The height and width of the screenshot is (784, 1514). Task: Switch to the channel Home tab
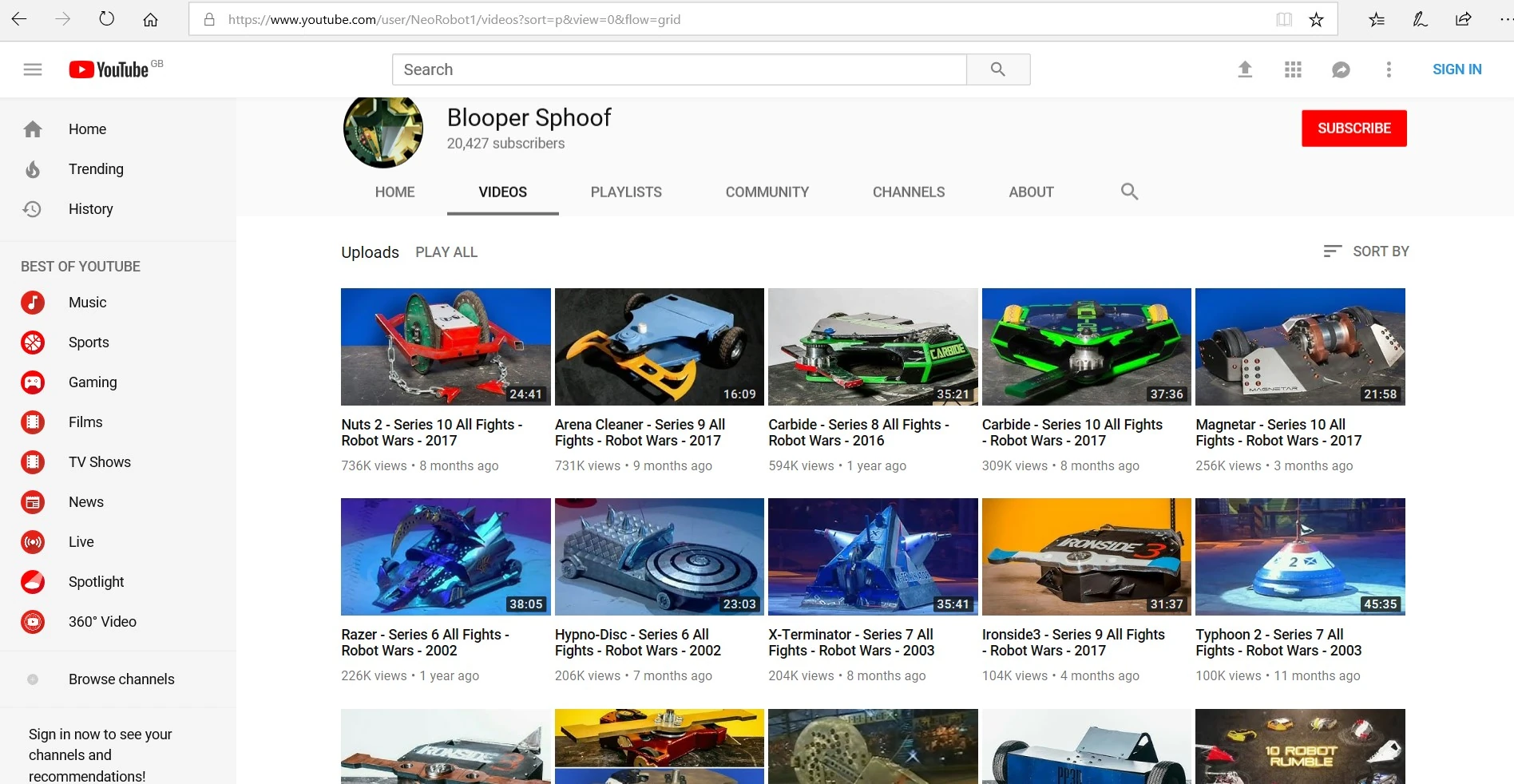coord(395,192)
